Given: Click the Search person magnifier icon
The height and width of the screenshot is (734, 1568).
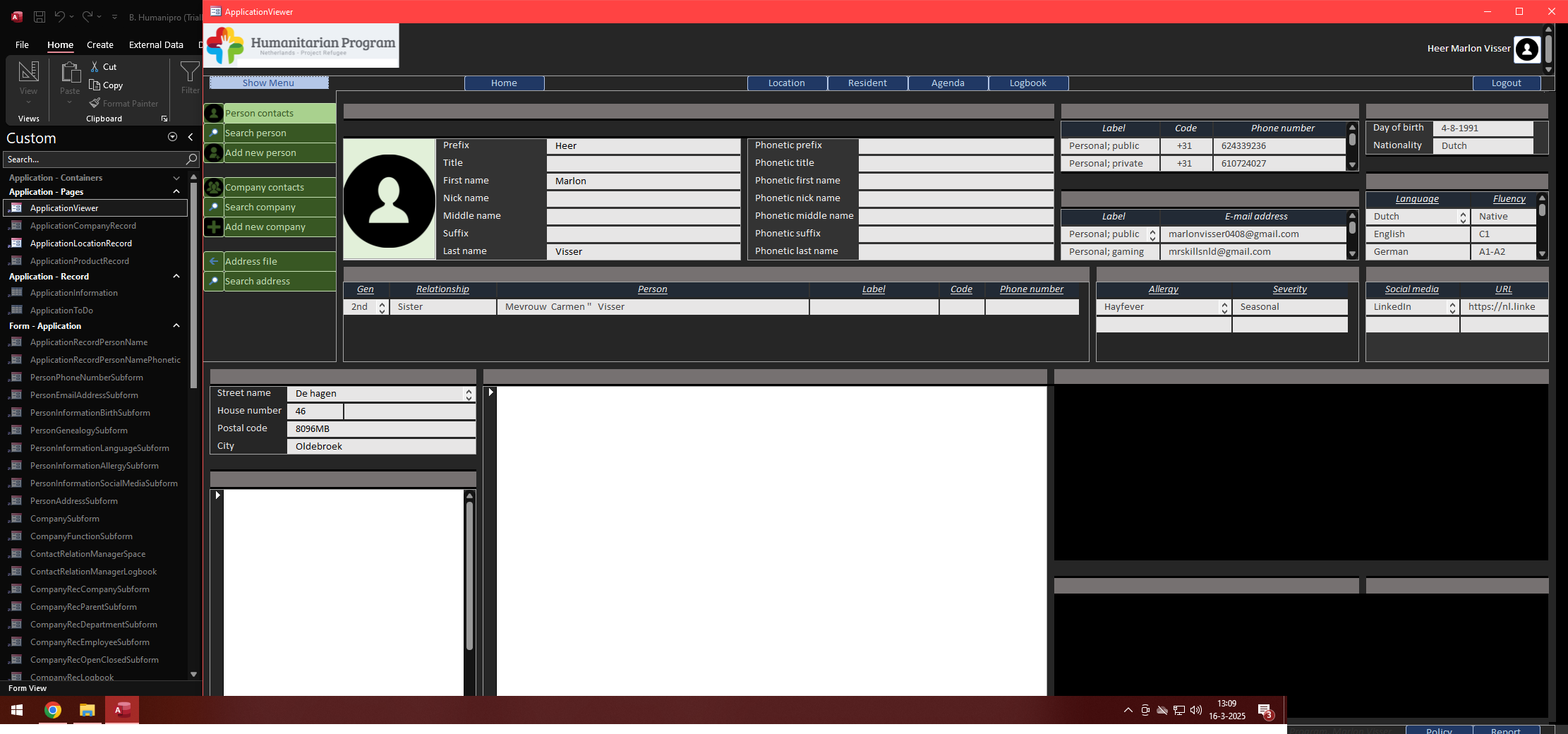Looking at the screenshot, I should (x=214, y=133).
